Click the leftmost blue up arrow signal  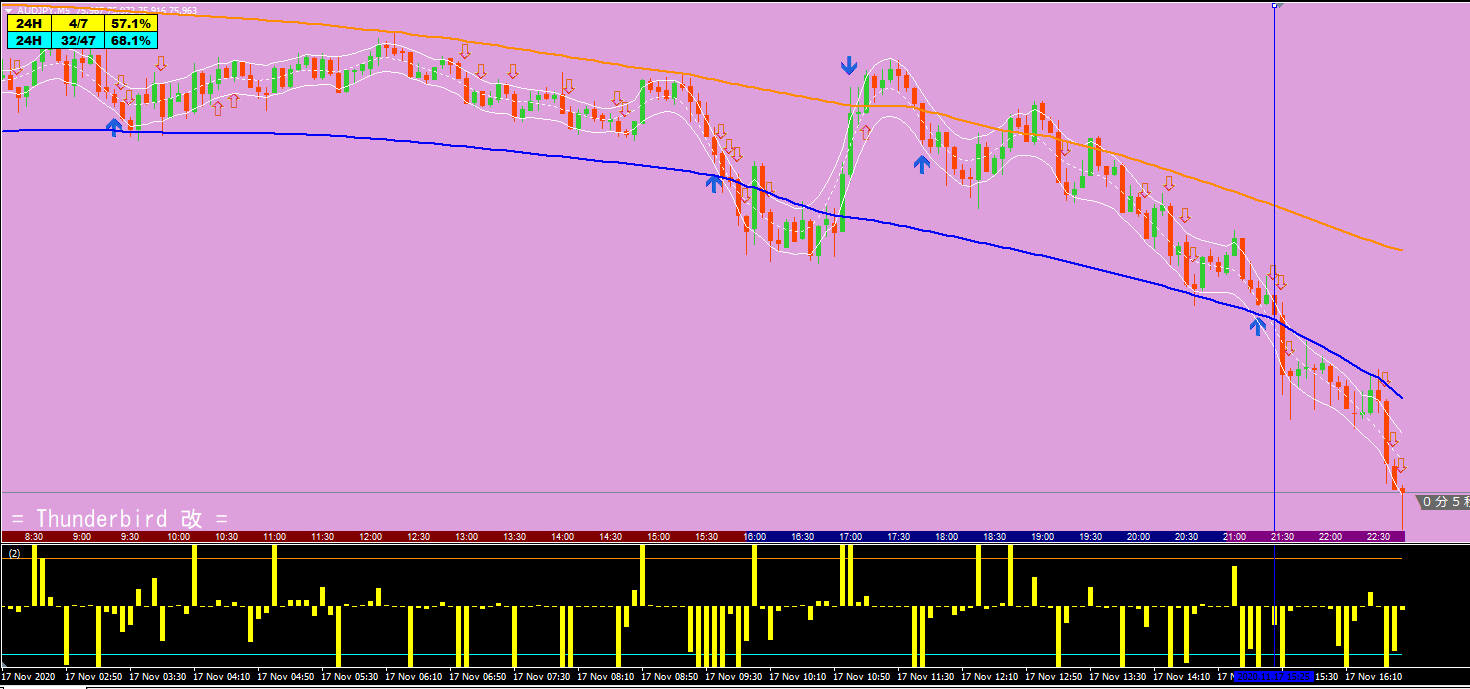pos(115,126)
